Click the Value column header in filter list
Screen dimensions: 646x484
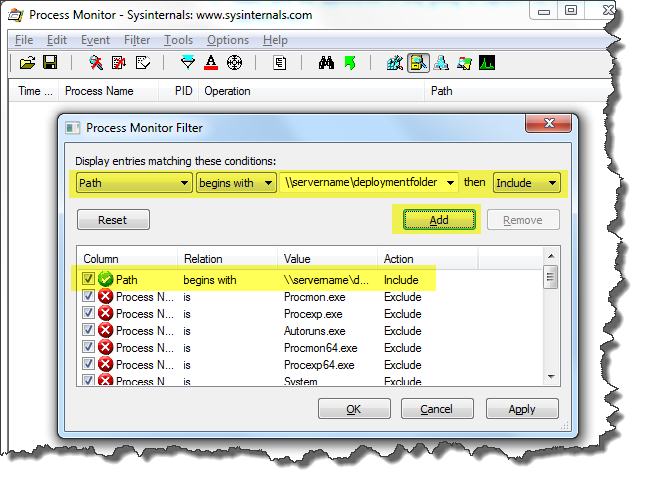pos(328,259)
